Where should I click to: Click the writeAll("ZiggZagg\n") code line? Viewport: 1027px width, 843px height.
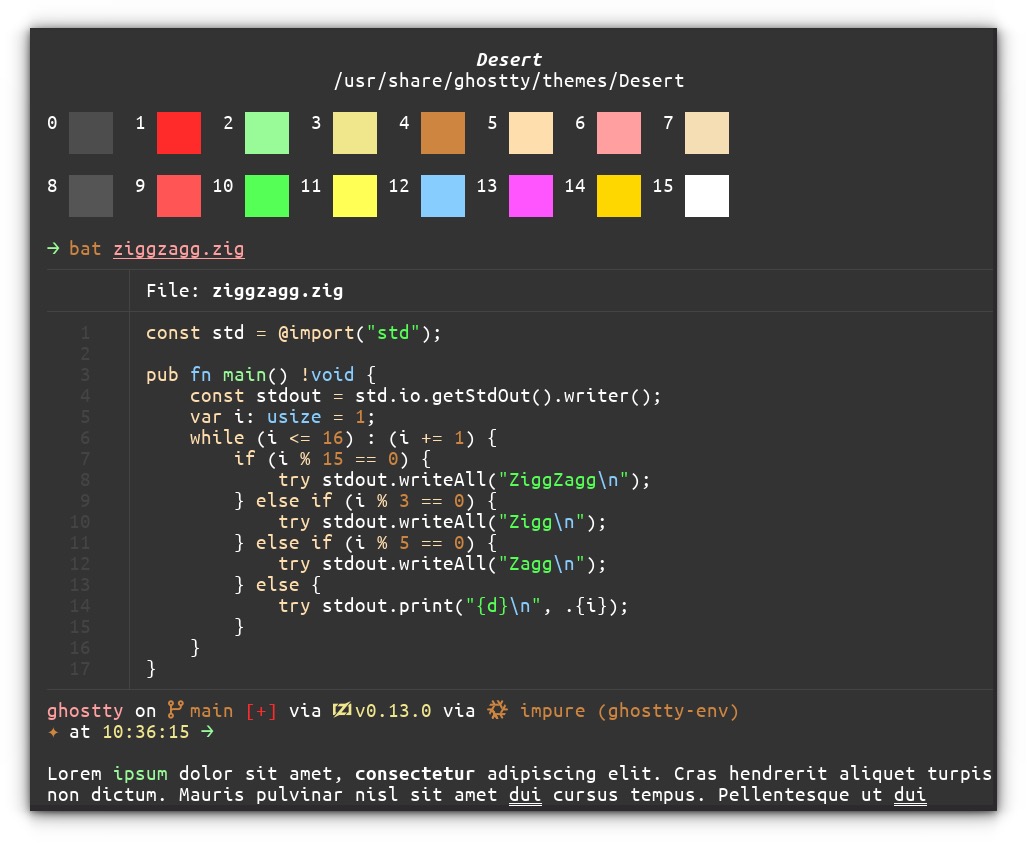pos(464,480)
